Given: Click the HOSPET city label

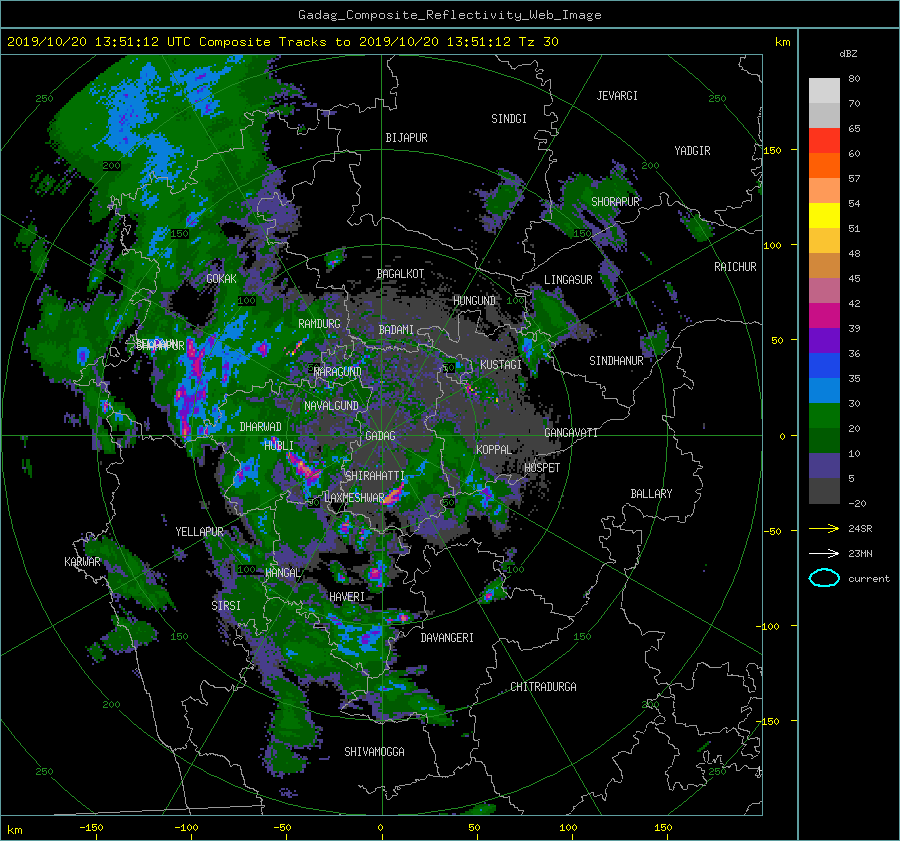Looking at the screenshot, I should pyautogui.click(x=542, y=468).
